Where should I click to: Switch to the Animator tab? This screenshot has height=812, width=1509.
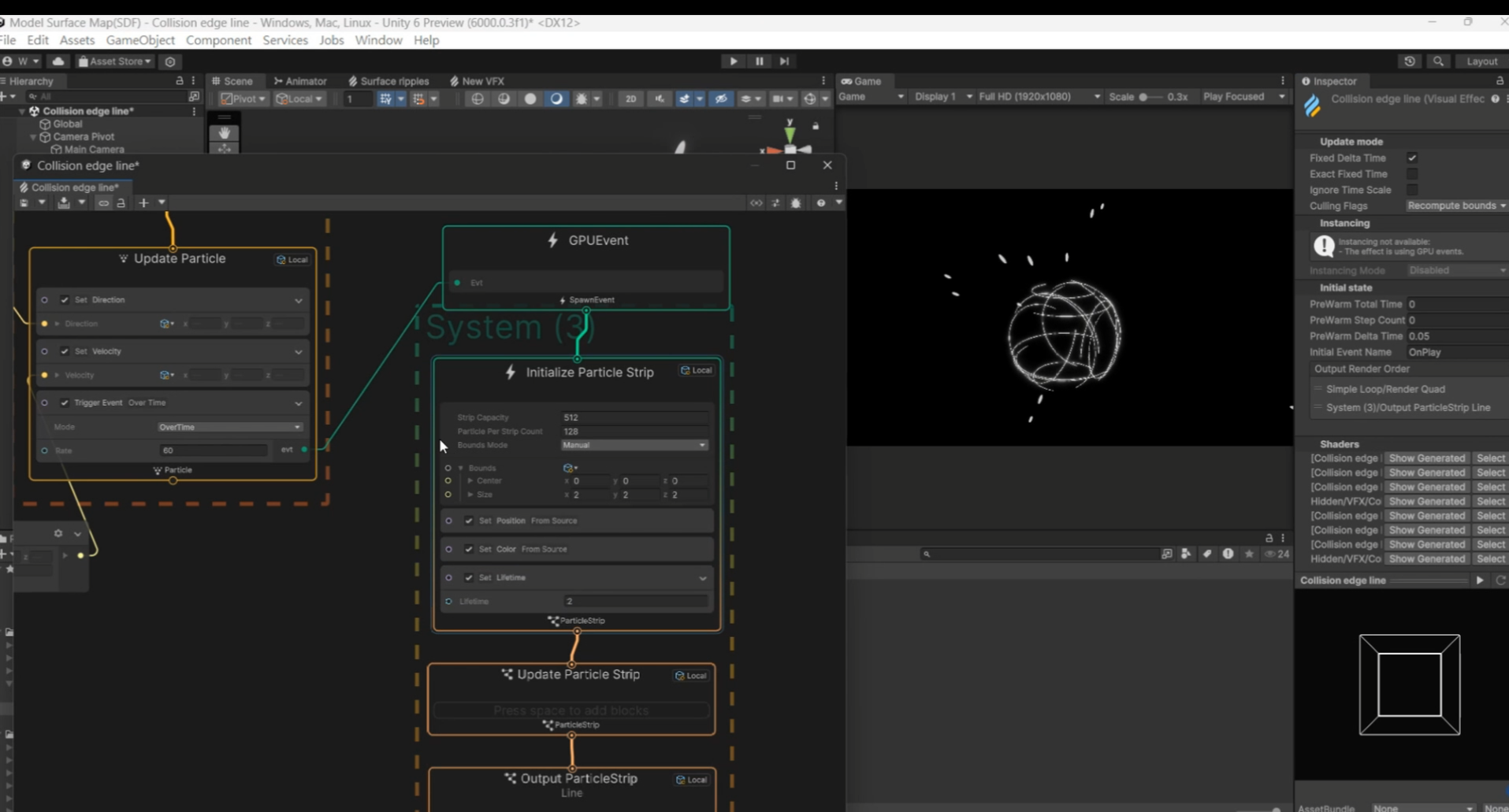click(x=301, y=81)
